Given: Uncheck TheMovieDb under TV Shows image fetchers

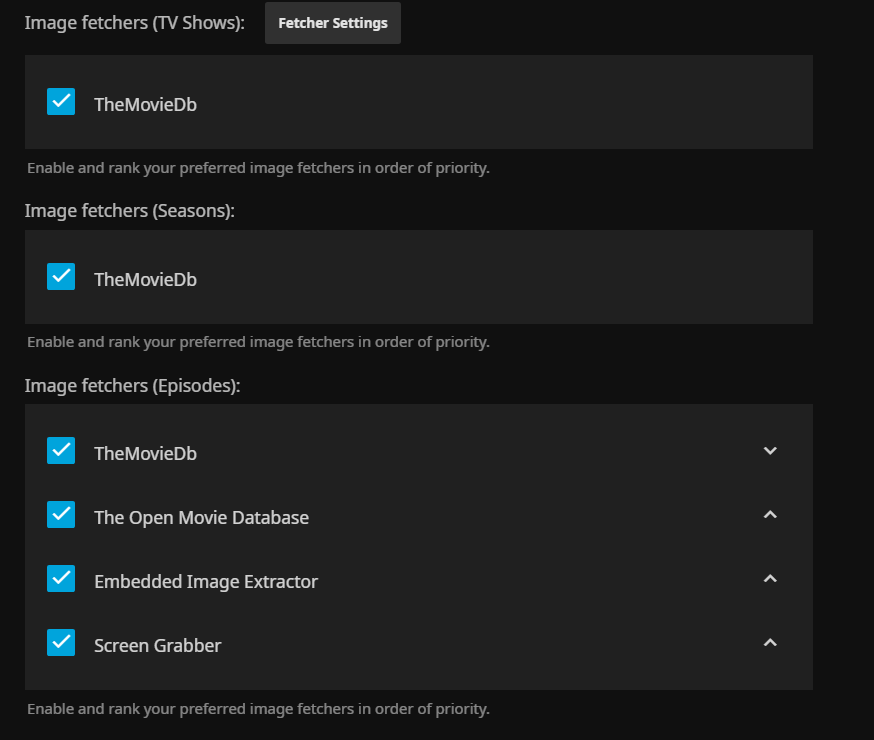Looking at the screenshot, I should pyautogui.click(x=61, y=102).
